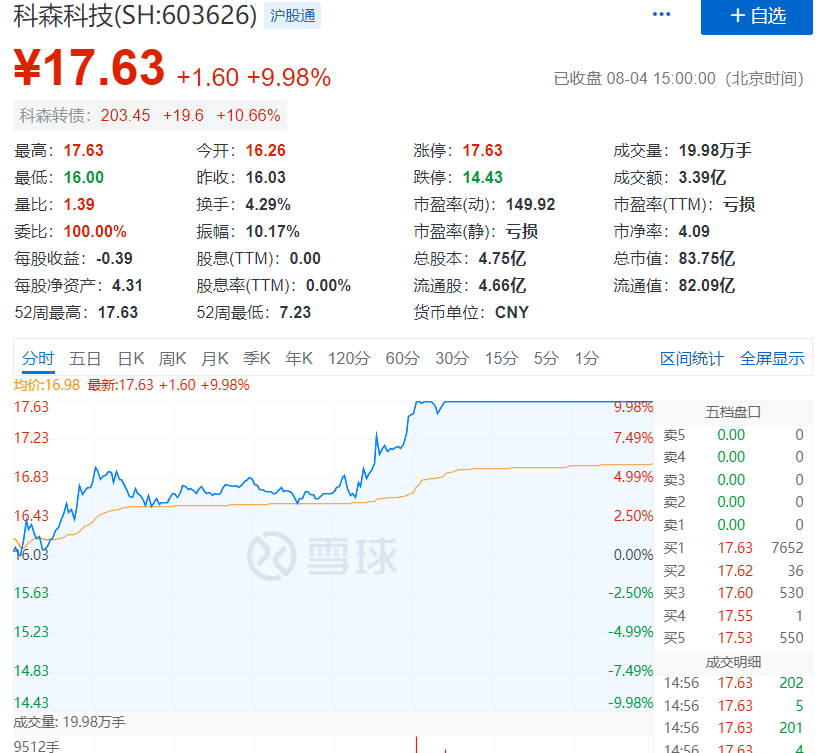The image size is (840, 753).
Task: Select the 120分 interval tab
Action: coord(349,358)
